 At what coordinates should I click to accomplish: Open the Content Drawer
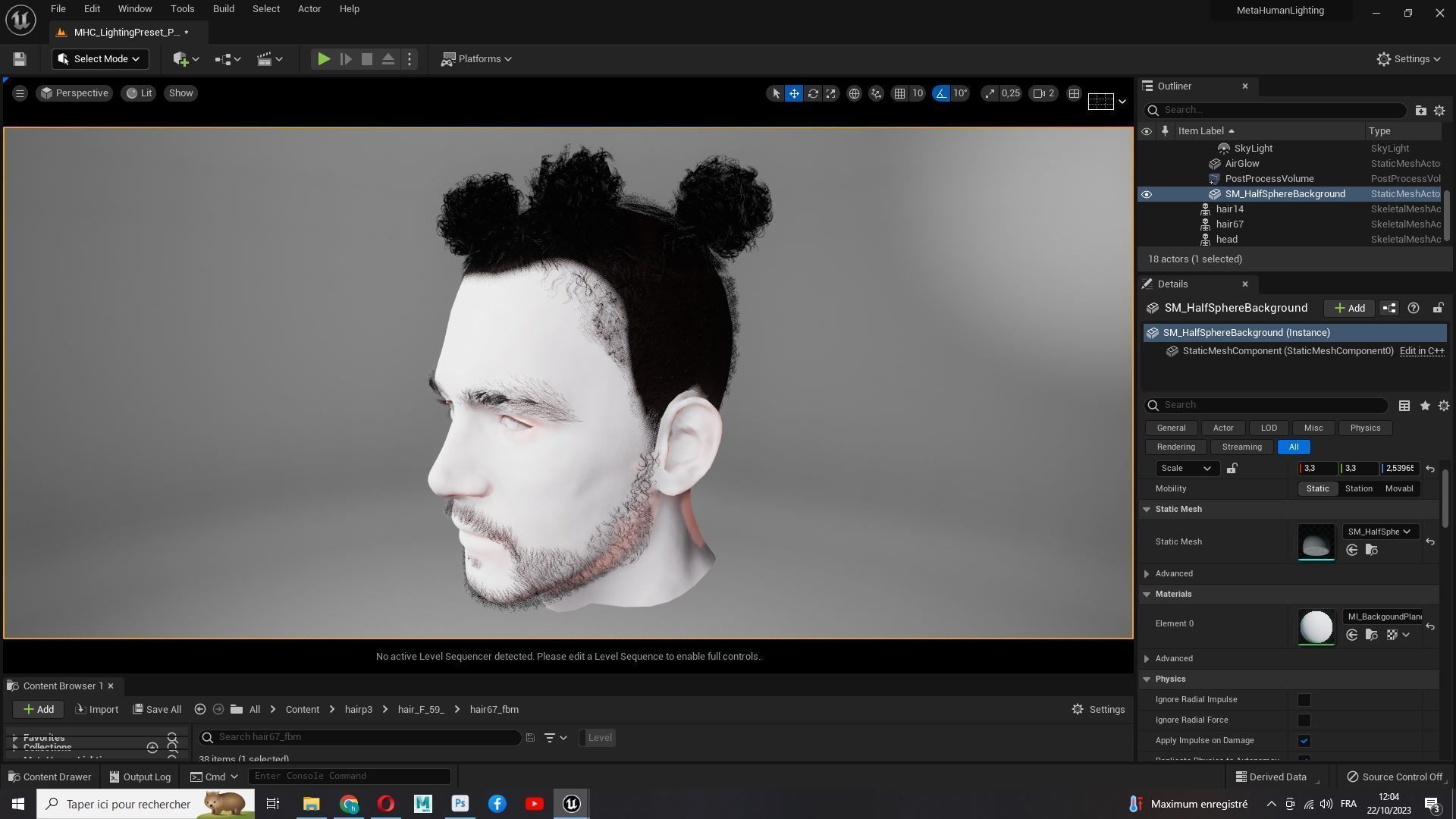tap(49, 777)
